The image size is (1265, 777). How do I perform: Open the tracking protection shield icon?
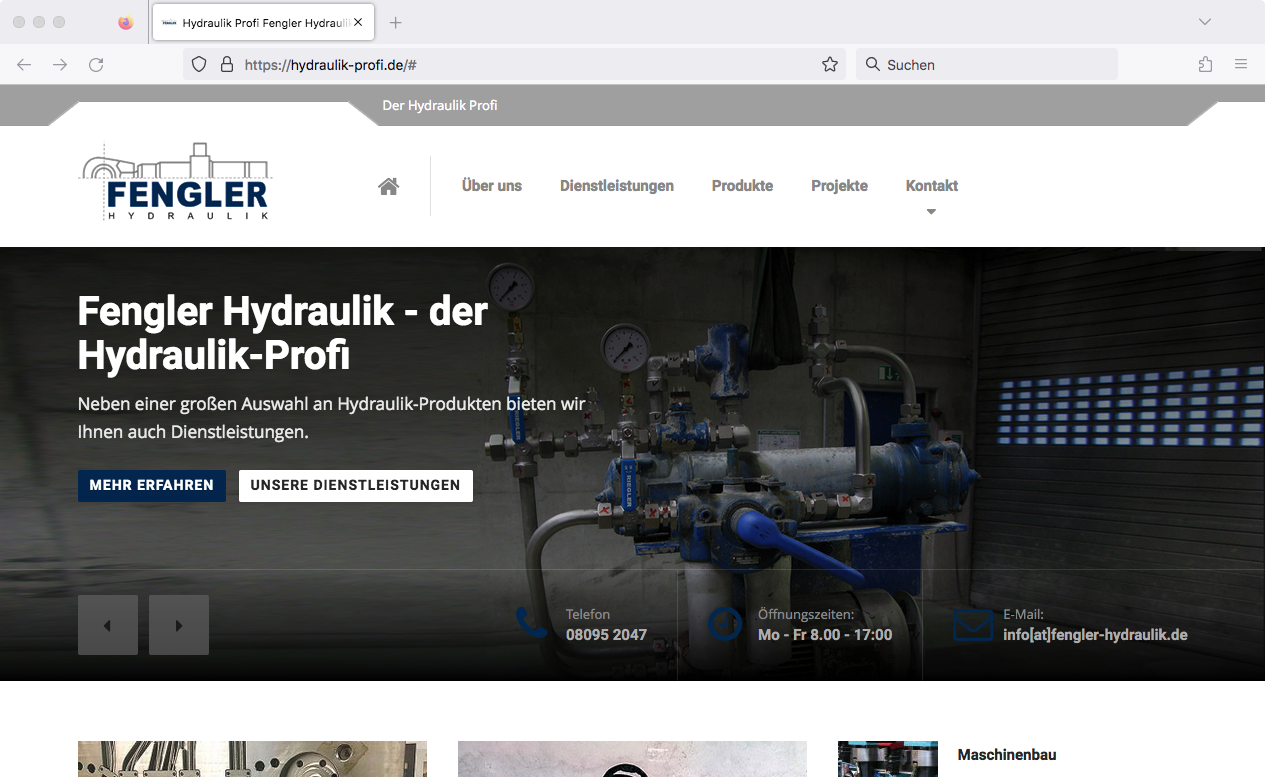coord(199,64)
